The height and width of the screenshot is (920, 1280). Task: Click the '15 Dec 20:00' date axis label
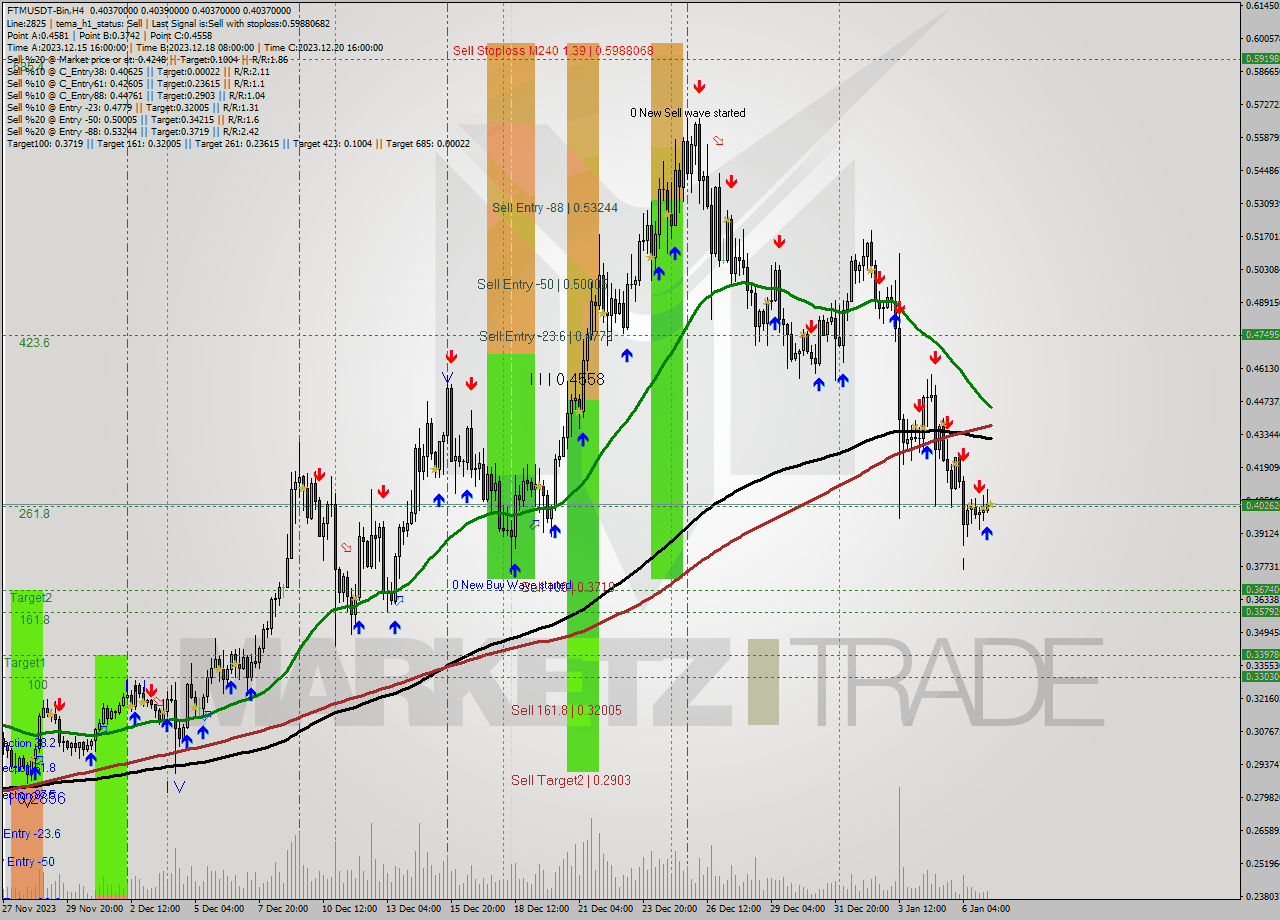tap(477, 909)
